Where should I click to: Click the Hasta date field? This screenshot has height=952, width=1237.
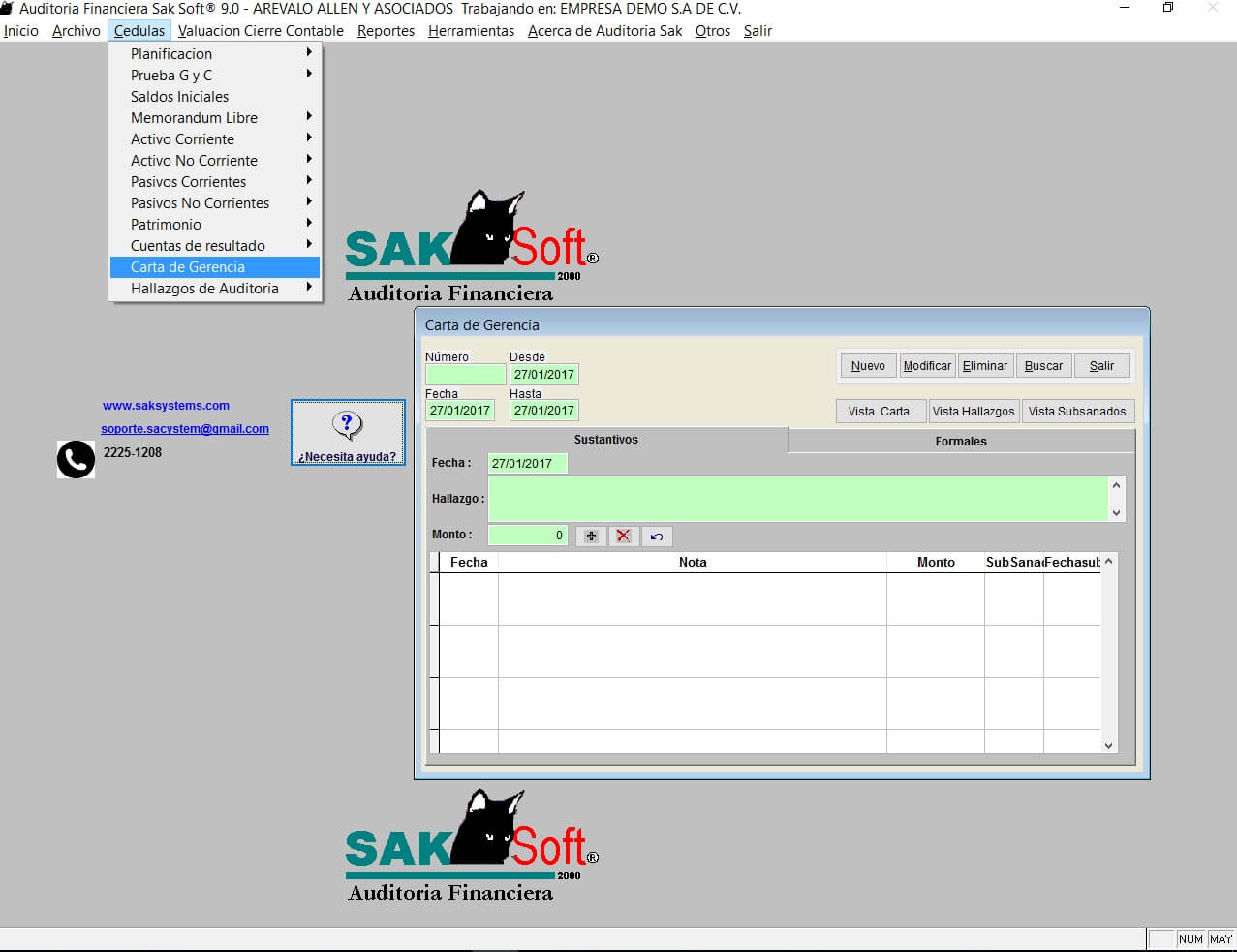(543, 411)
